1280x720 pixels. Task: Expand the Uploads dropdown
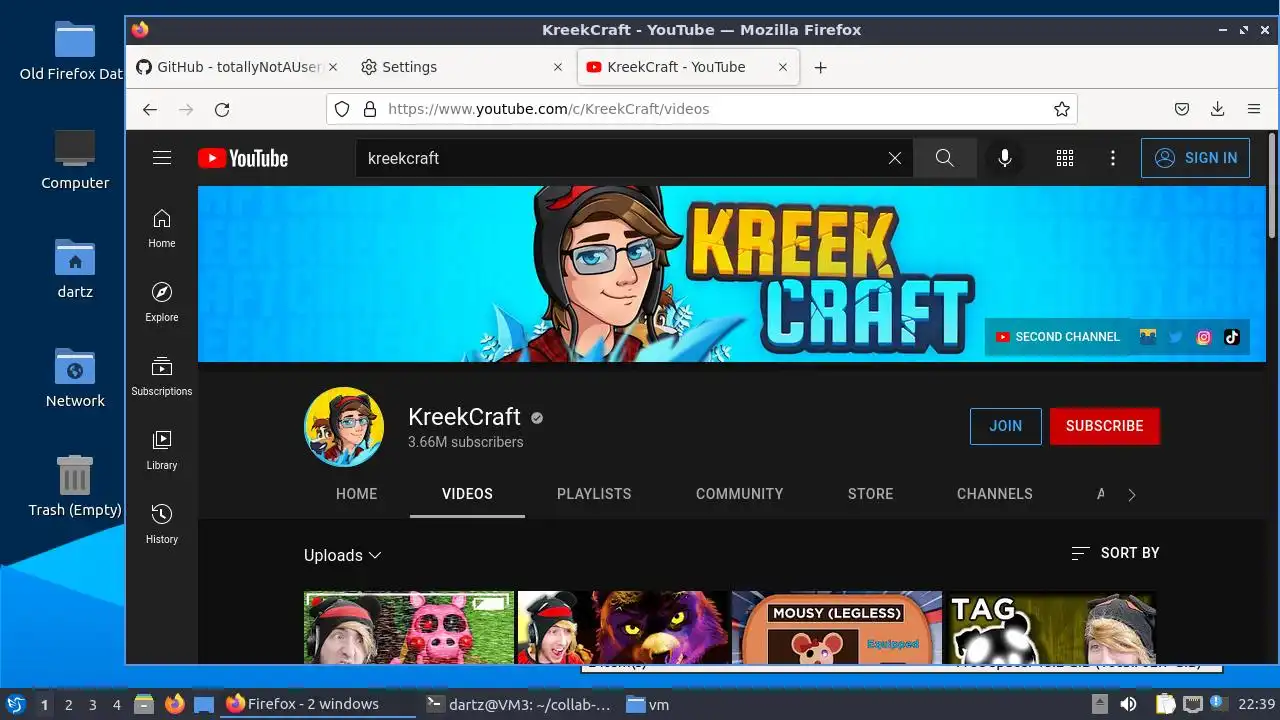tap(343, 555)
